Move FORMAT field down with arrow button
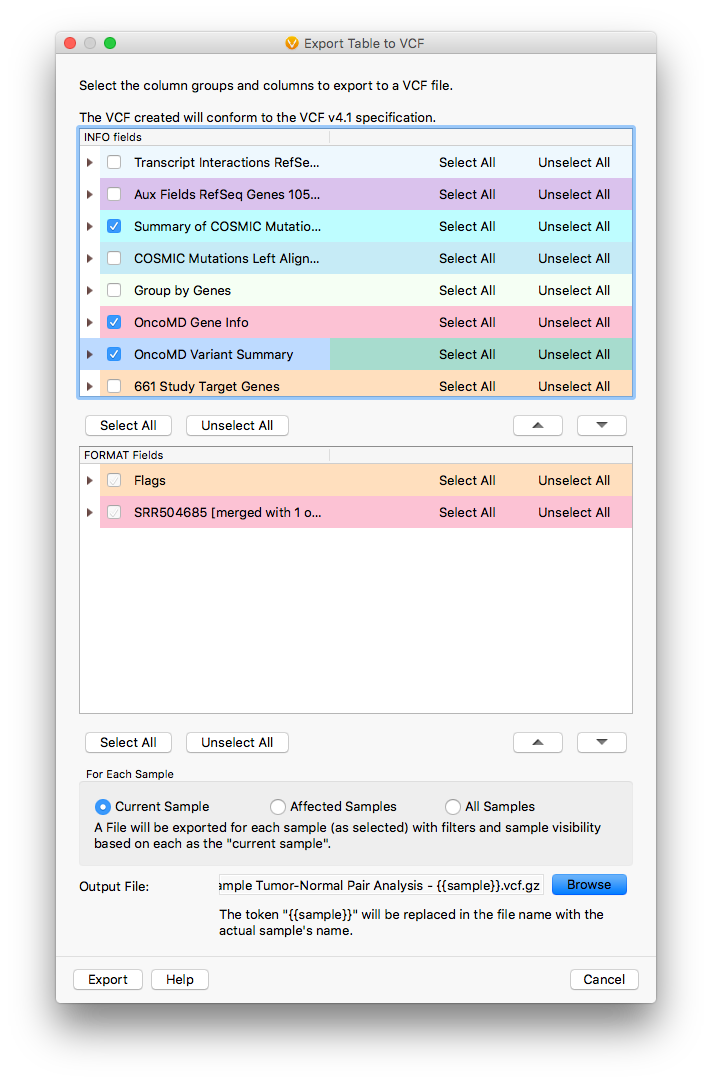This screenshot has height=1083, width=712. pyautogui.click(x=602, y=742)
